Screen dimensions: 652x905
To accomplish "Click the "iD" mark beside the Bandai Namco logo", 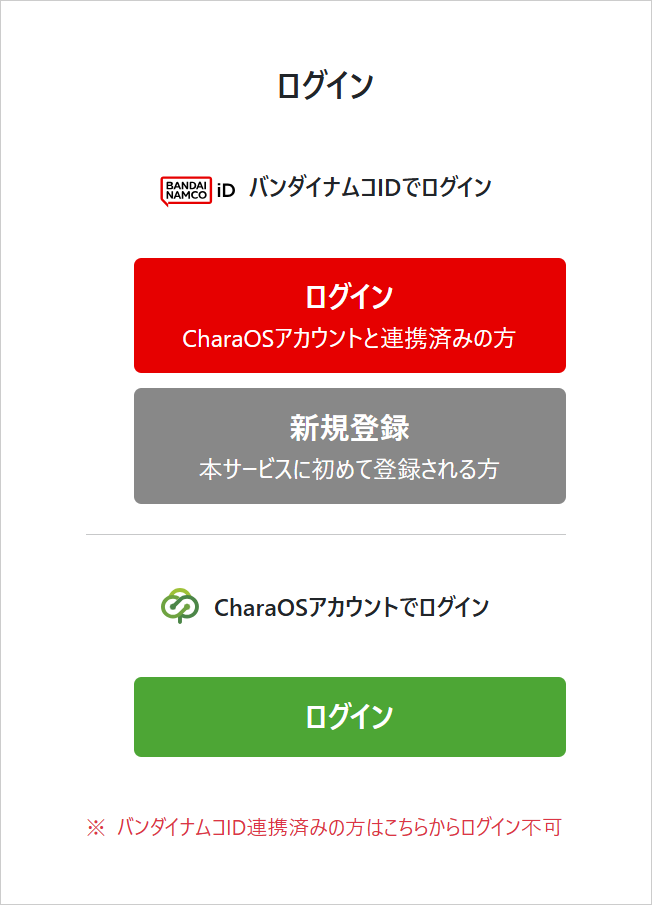I will click(226, 190).
